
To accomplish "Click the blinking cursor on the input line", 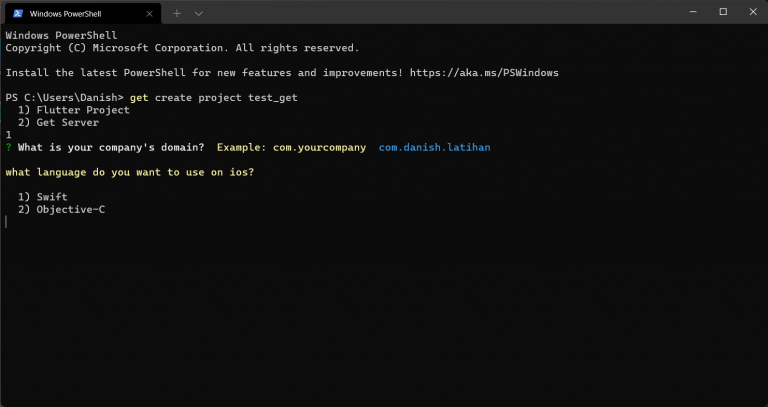I will 7,222.
